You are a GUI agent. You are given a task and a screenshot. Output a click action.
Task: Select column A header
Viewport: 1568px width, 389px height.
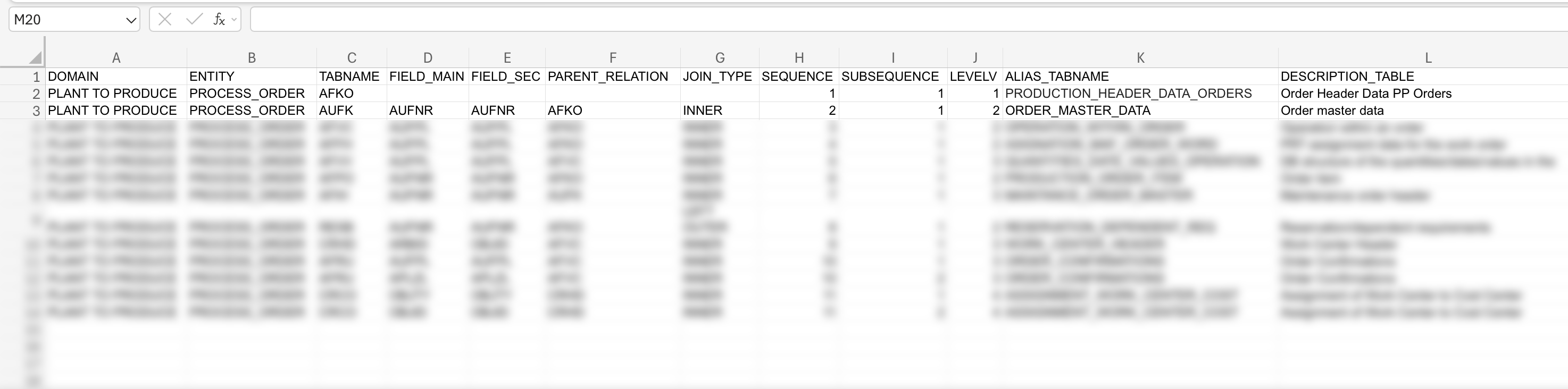116,58
